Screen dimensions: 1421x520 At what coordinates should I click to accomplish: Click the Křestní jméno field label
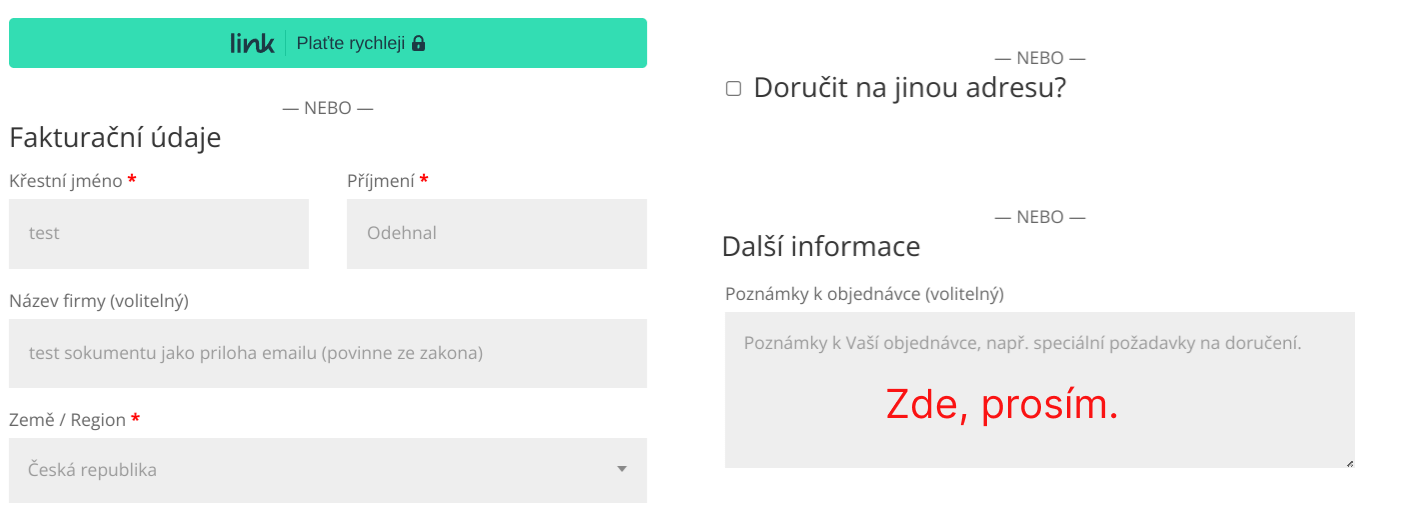pos(66,181)
